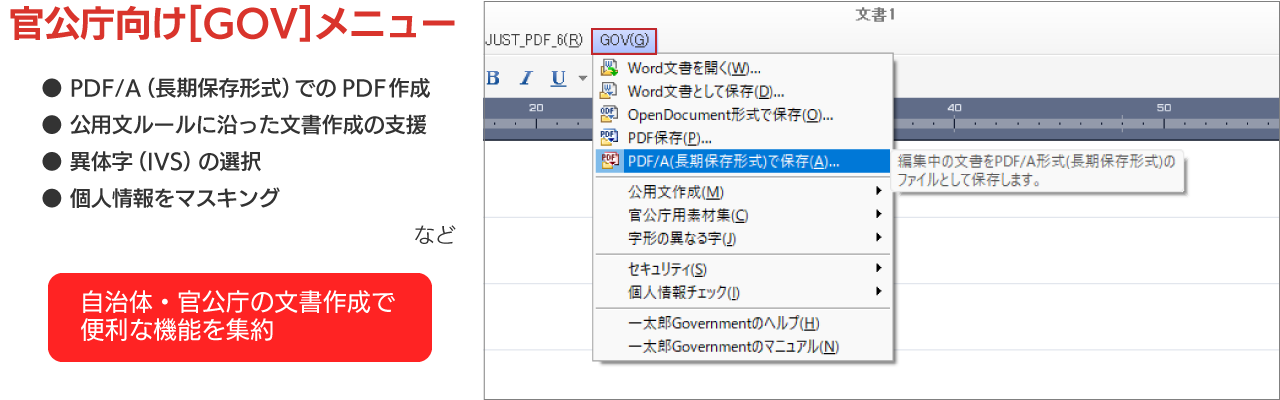Expand 字形の異なる字(J) submenu
Viewport: 1280px width, 400px height.
point(742,237)
